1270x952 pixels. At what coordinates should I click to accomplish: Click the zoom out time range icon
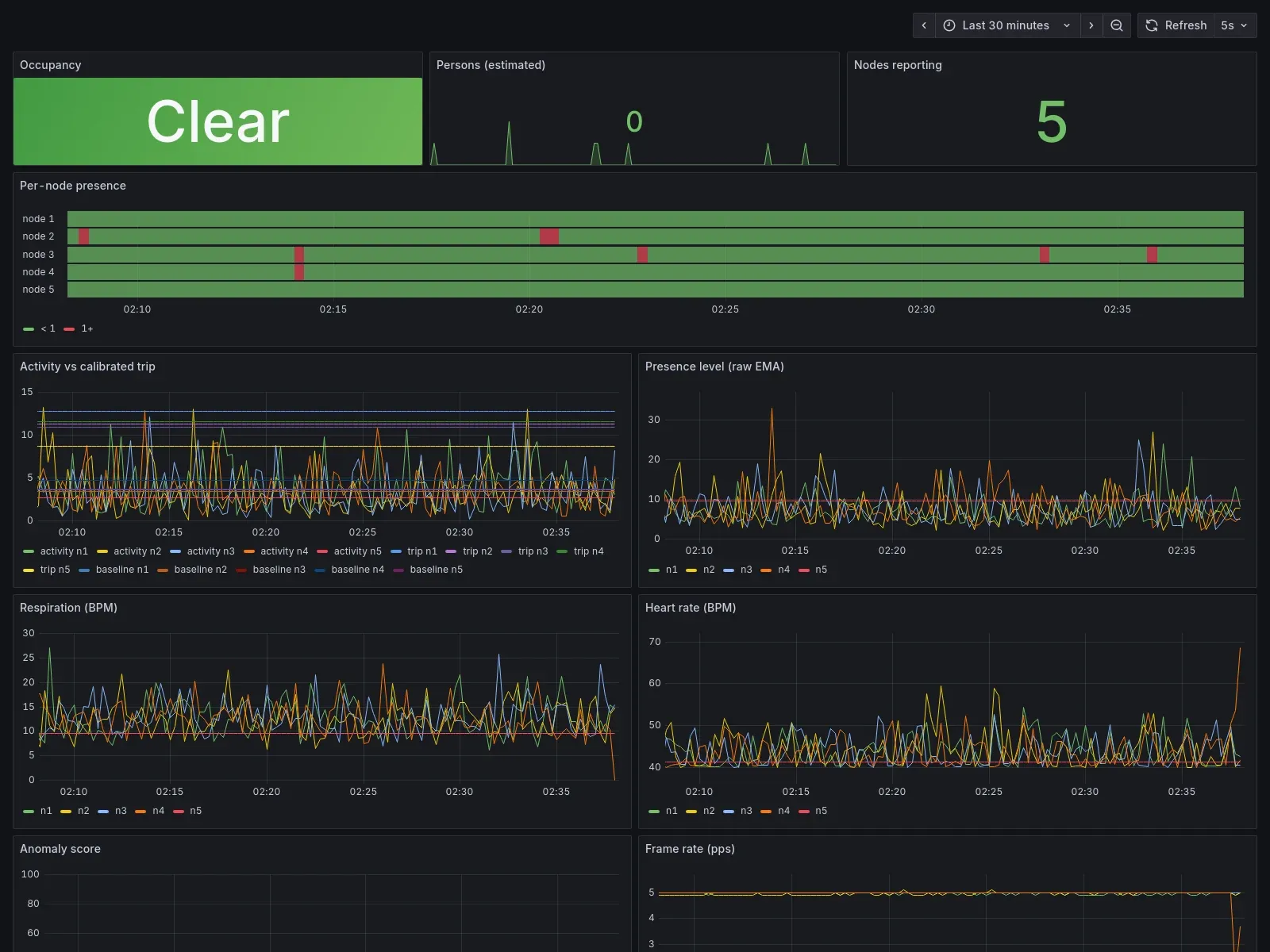coord(1117,25)
